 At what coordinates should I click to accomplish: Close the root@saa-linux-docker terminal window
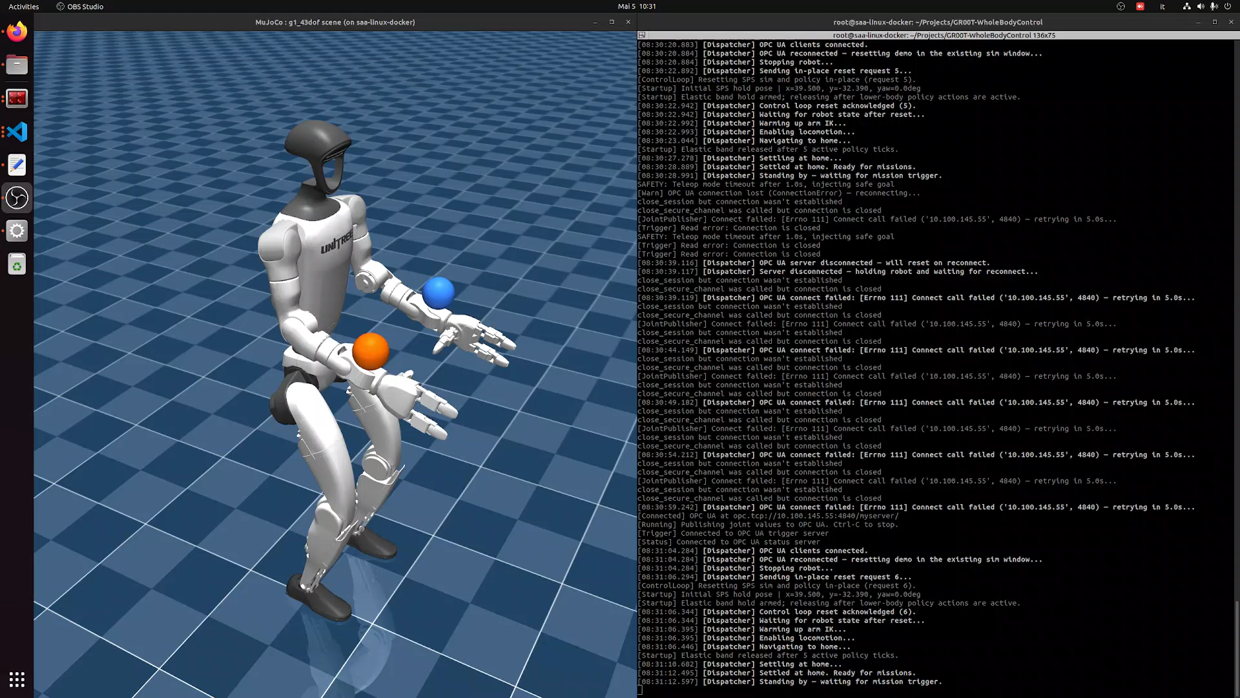(1231, 22)
